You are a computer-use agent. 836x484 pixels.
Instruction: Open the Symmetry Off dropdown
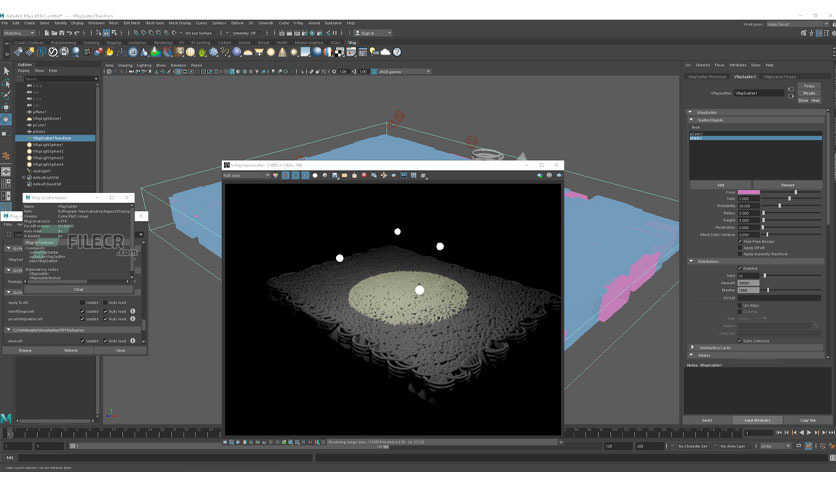point(245,33)
